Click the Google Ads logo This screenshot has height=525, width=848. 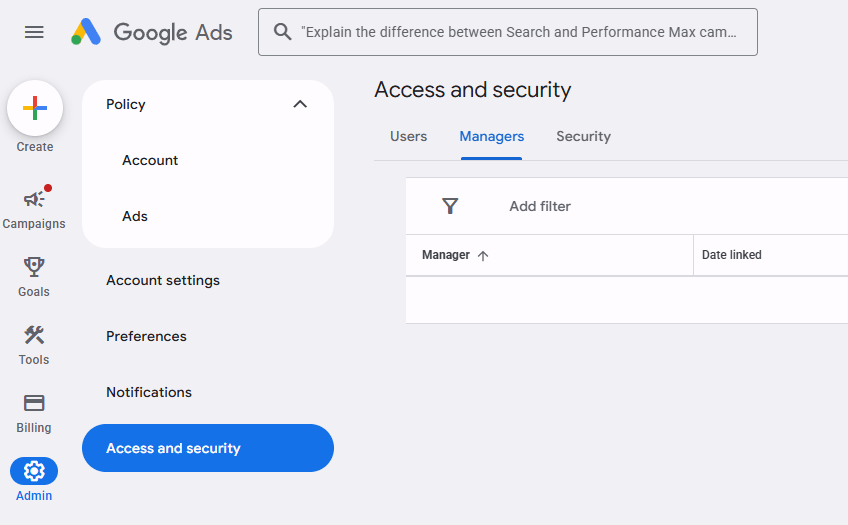pos(152,32)
